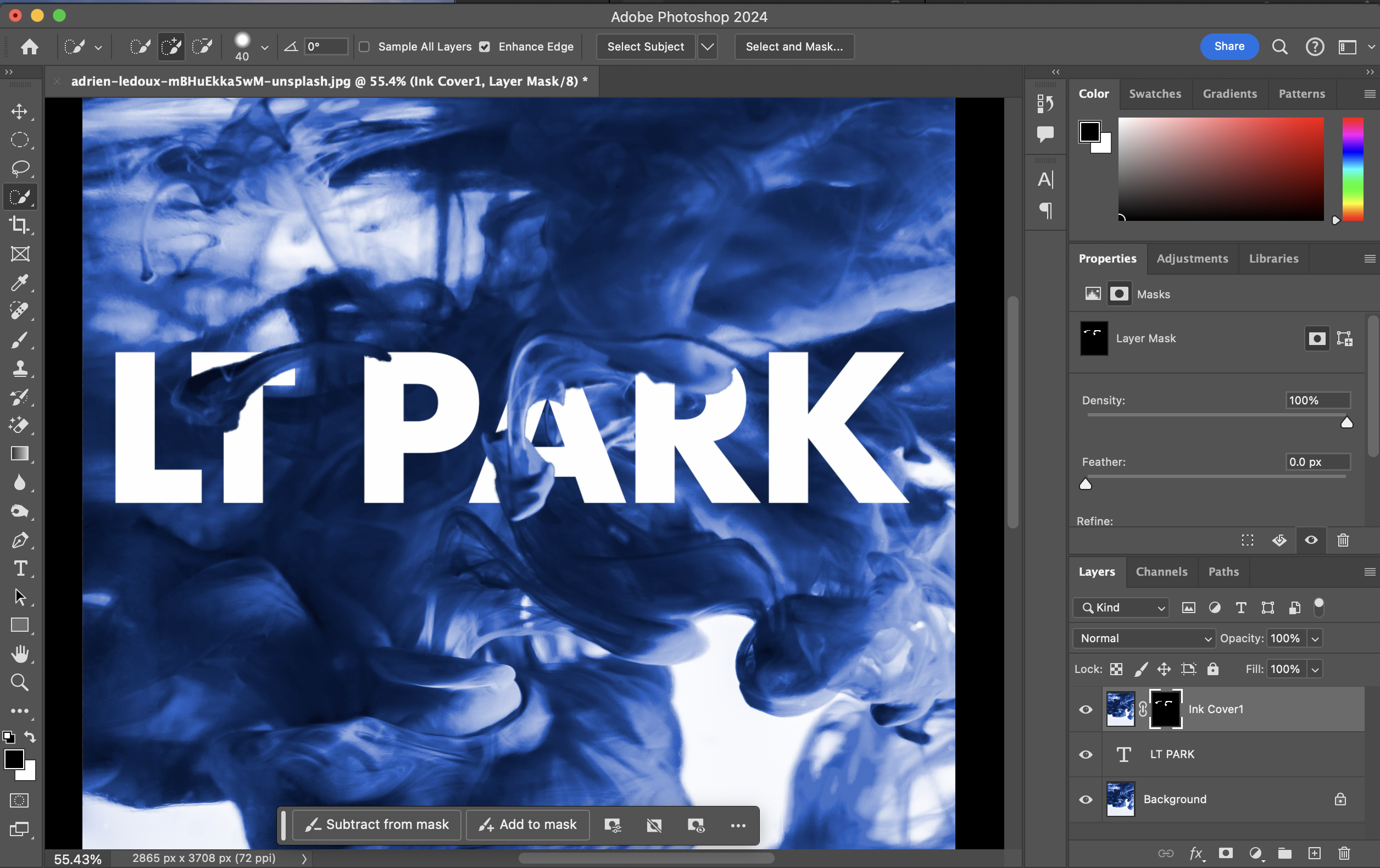Select the Horizontal Type tool
Viewport: 1380px width, 868px height.
click(19, 569)
